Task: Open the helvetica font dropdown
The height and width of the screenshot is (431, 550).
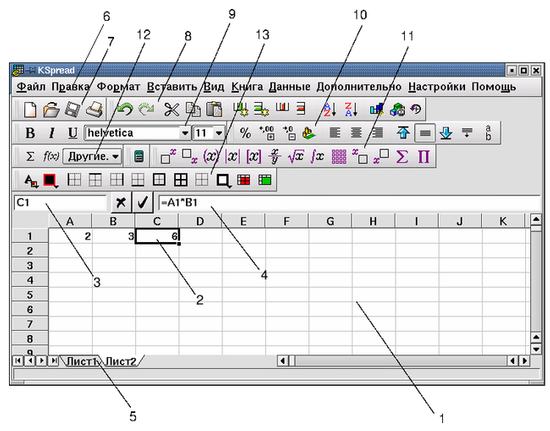Action: 185,133
